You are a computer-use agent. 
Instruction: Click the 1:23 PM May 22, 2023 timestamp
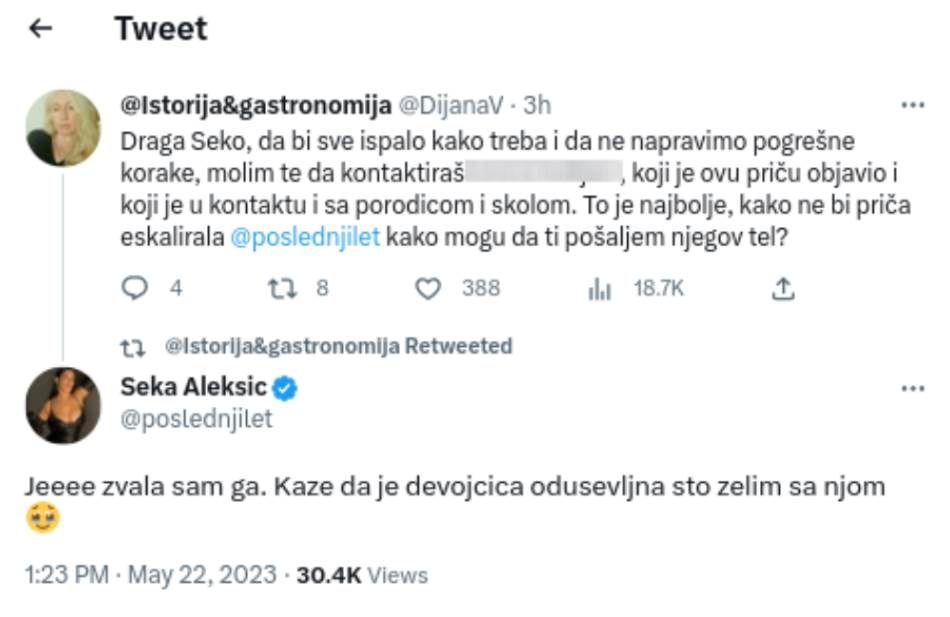[x=150, y=575]
